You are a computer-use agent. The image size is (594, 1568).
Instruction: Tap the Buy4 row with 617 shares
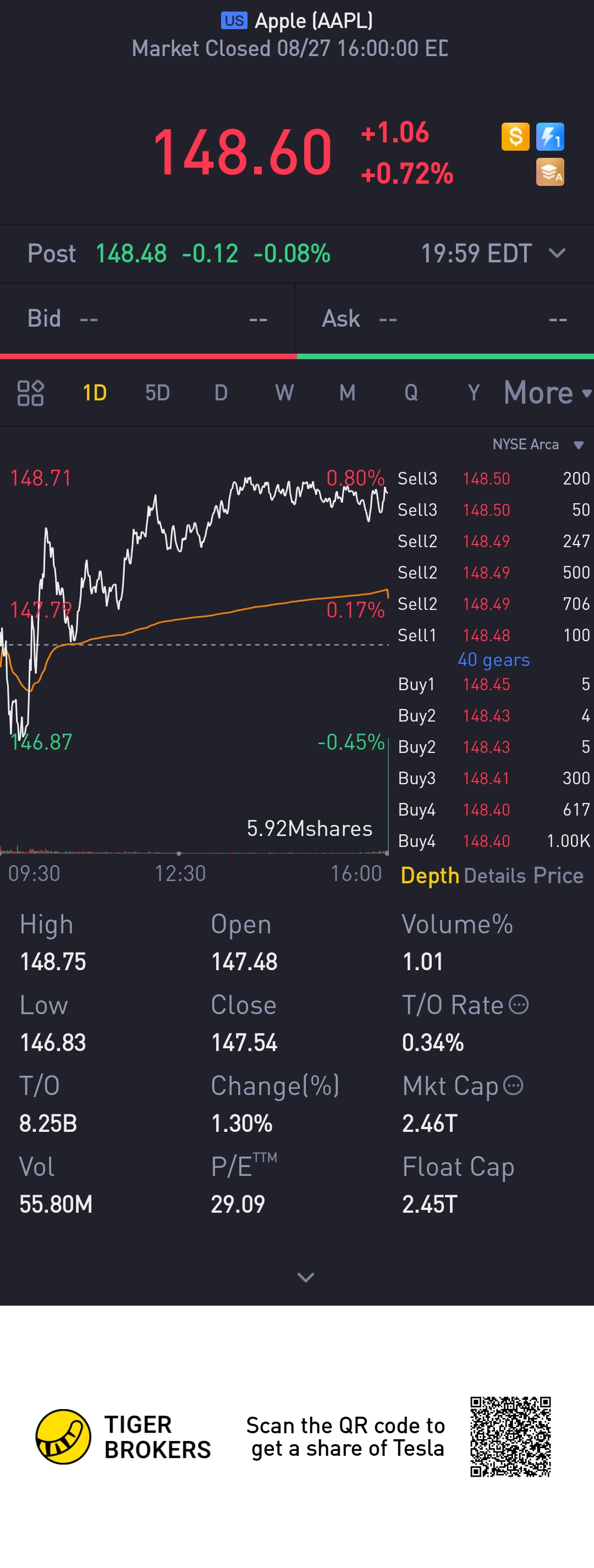tap(493, 810)
